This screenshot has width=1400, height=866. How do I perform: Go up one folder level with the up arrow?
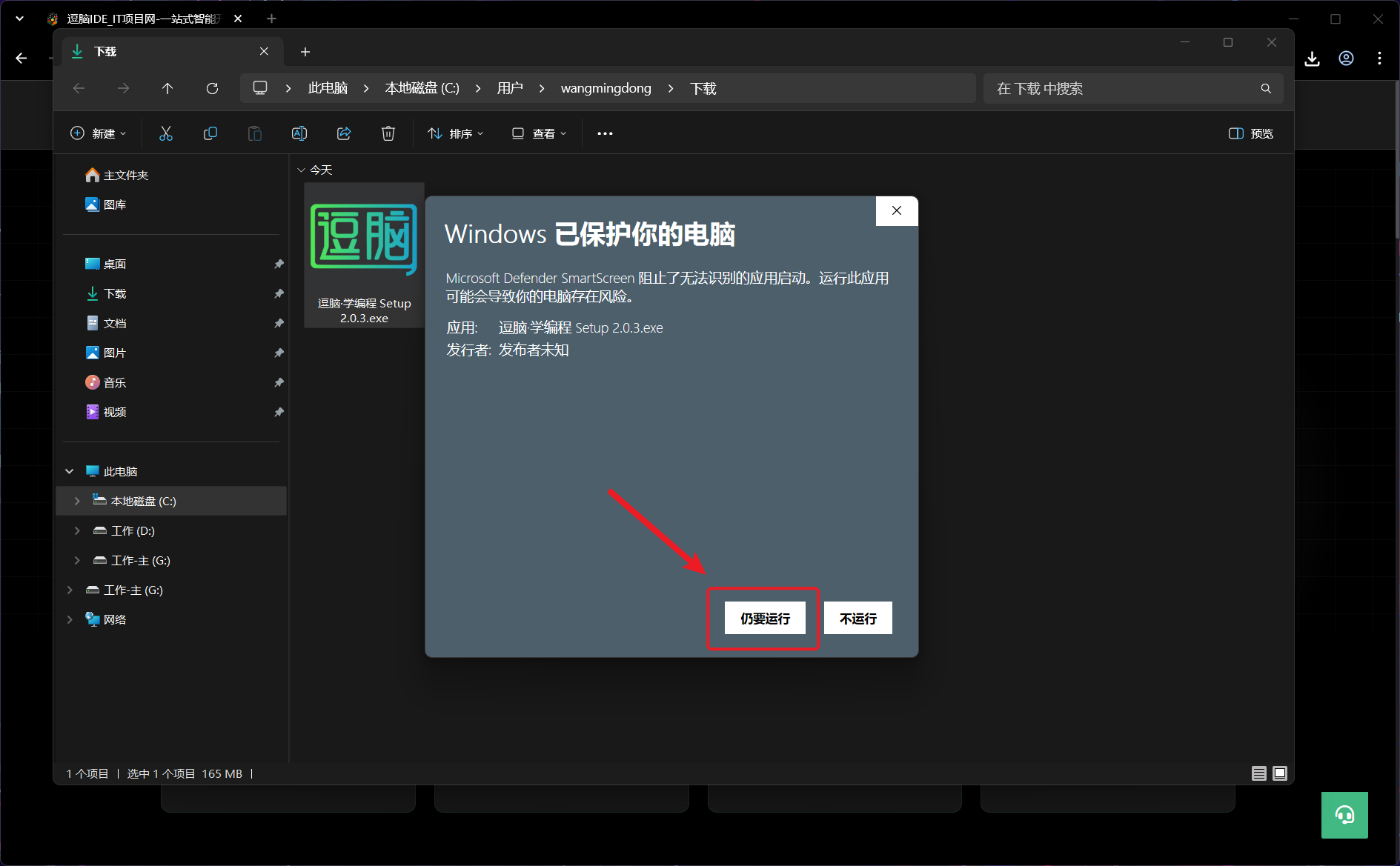click(x=167, y=88)
